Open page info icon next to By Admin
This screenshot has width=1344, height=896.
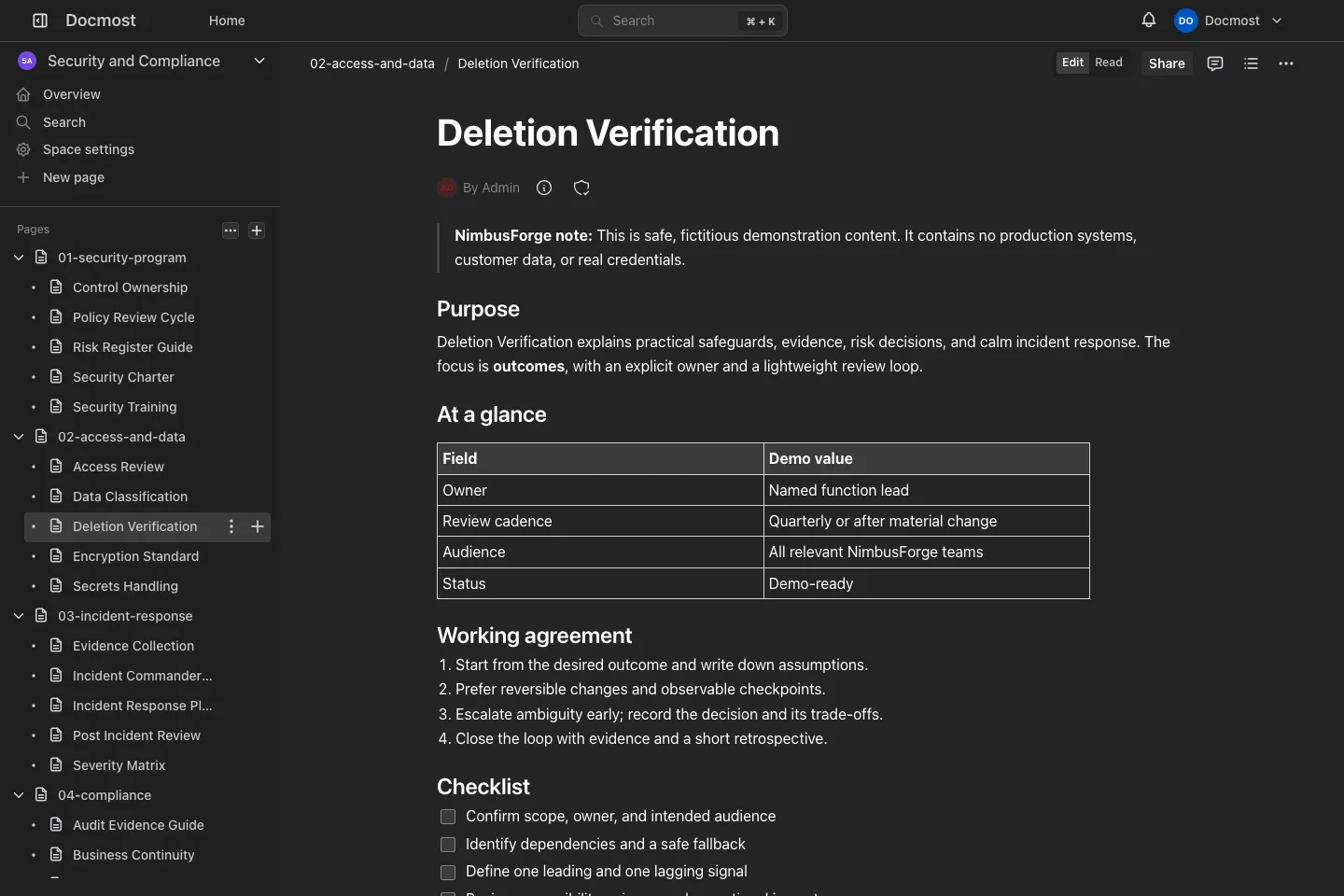pos(544,188)
